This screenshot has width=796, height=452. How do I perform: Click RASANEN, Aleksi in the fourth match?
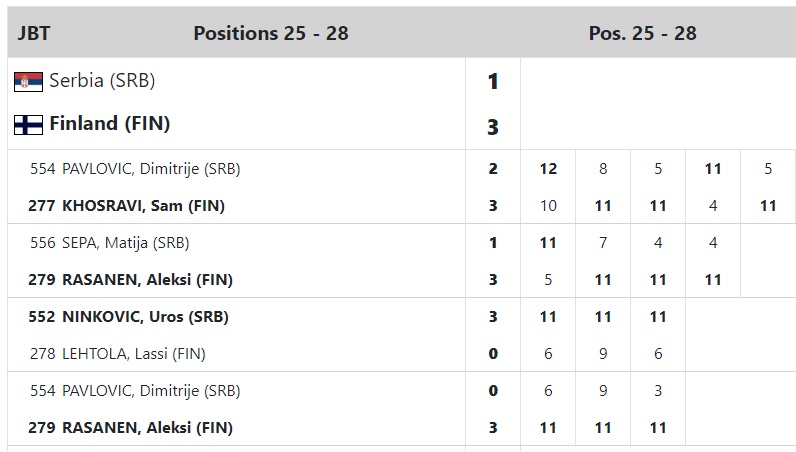[130, 428]
